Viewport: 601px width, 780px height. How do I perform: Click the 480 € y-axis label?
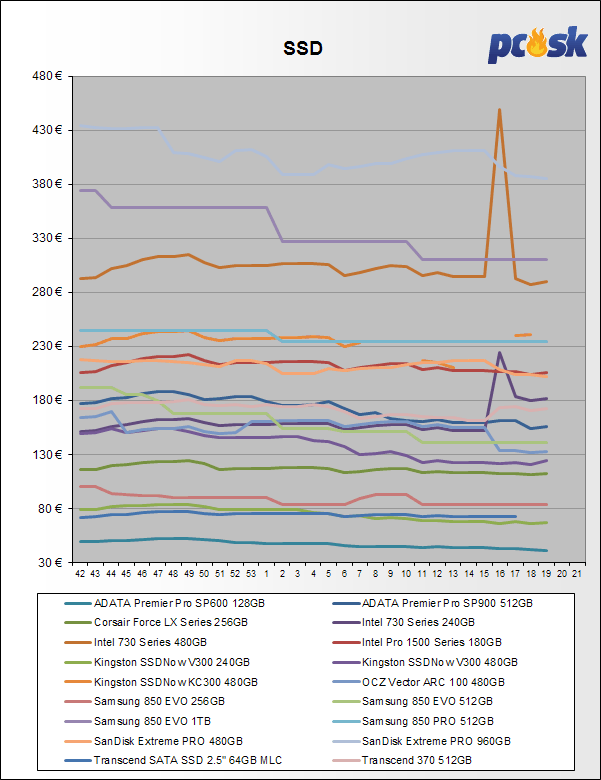tap(47, 76)
